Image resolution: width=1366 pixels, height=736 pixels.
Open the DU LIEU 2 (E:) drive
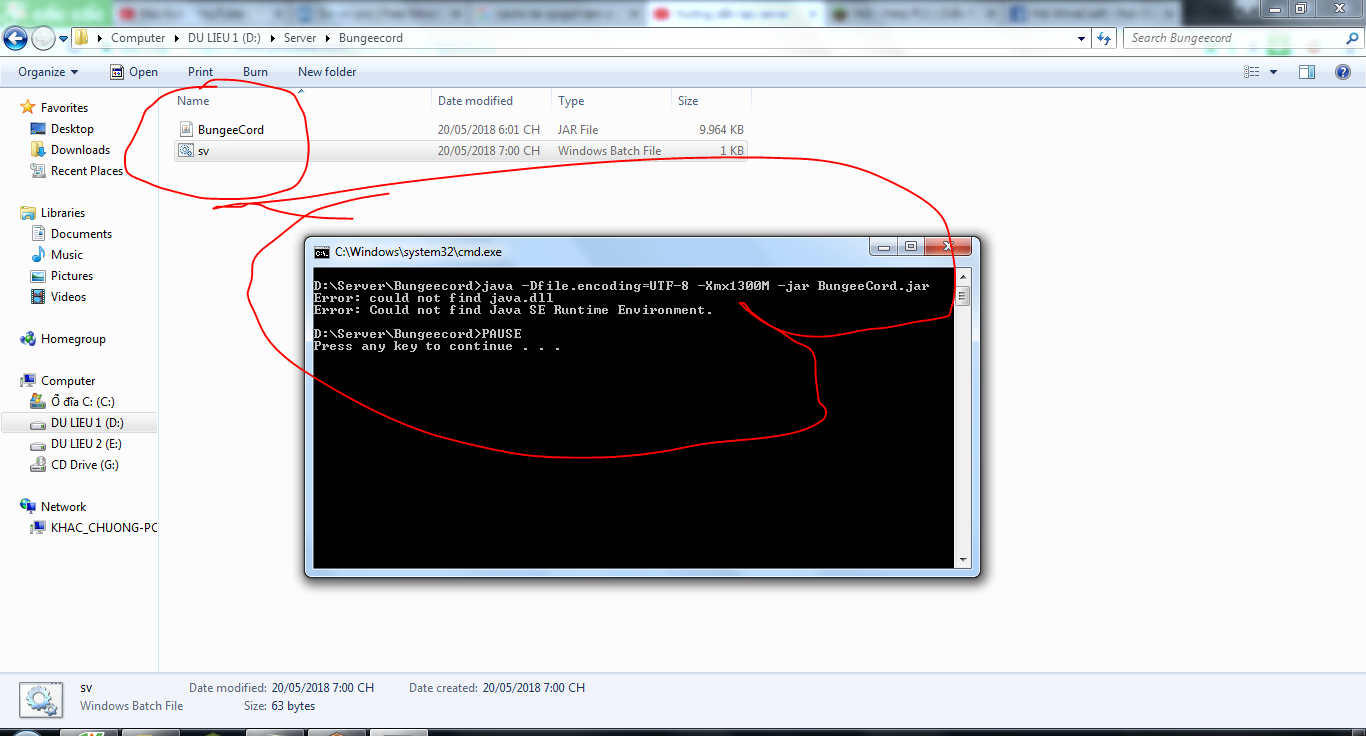coord(86,444)
